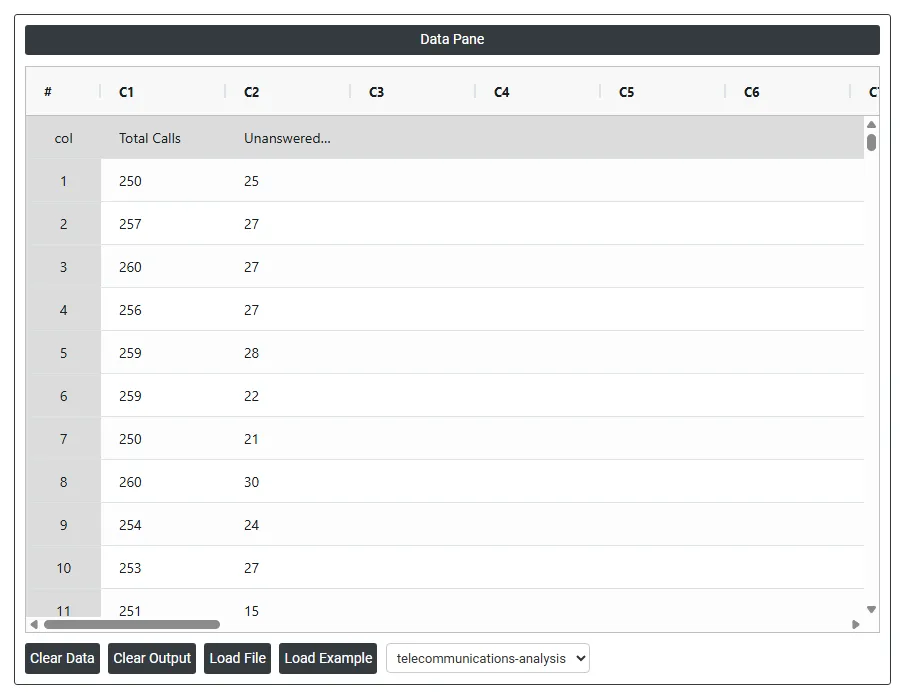Click the cell 24 in row 9
The image size is (901, 699).
pyautogui.click(x=288, y=525)
